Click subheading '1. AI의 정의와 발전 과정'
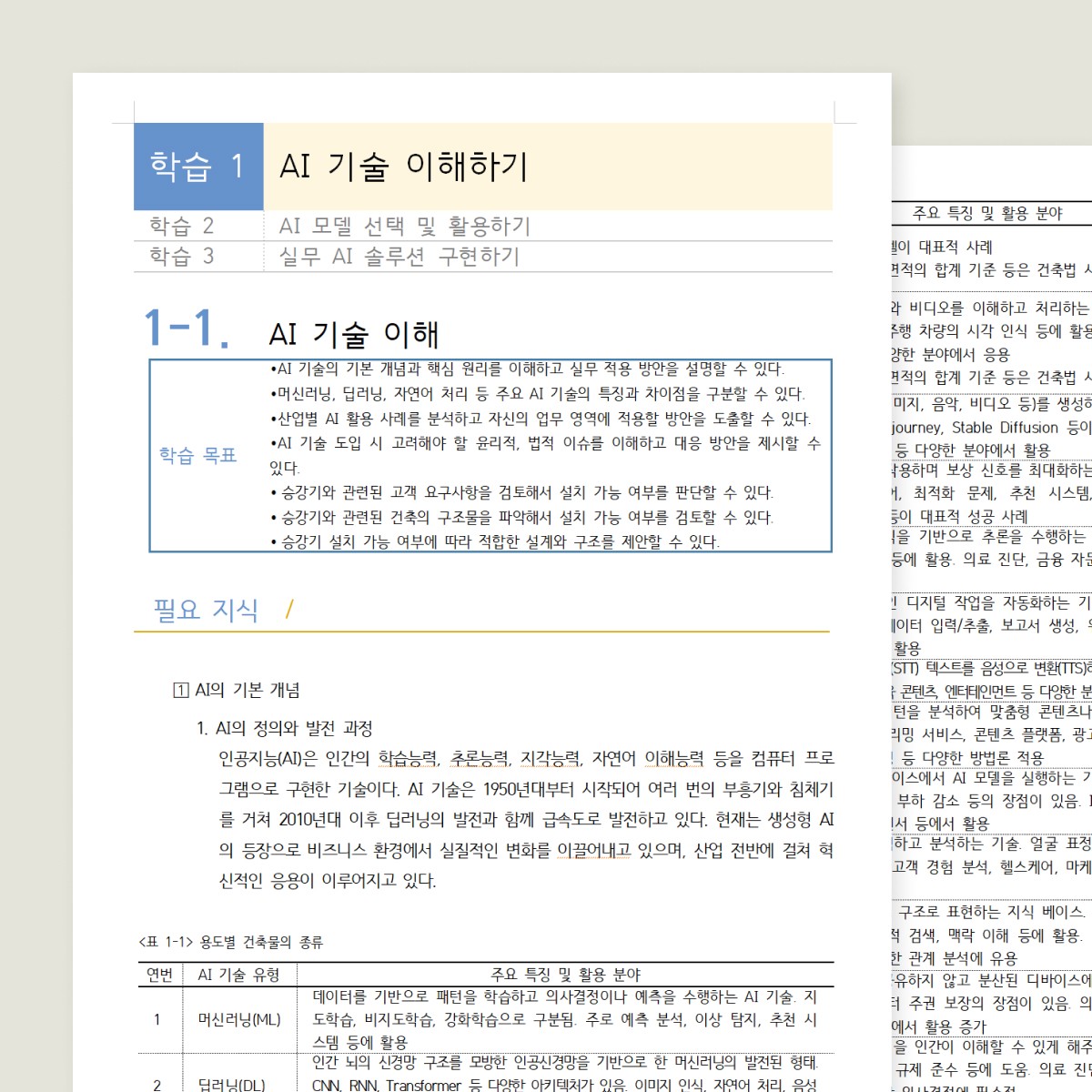1092x1092 pixels. (285, 728)
